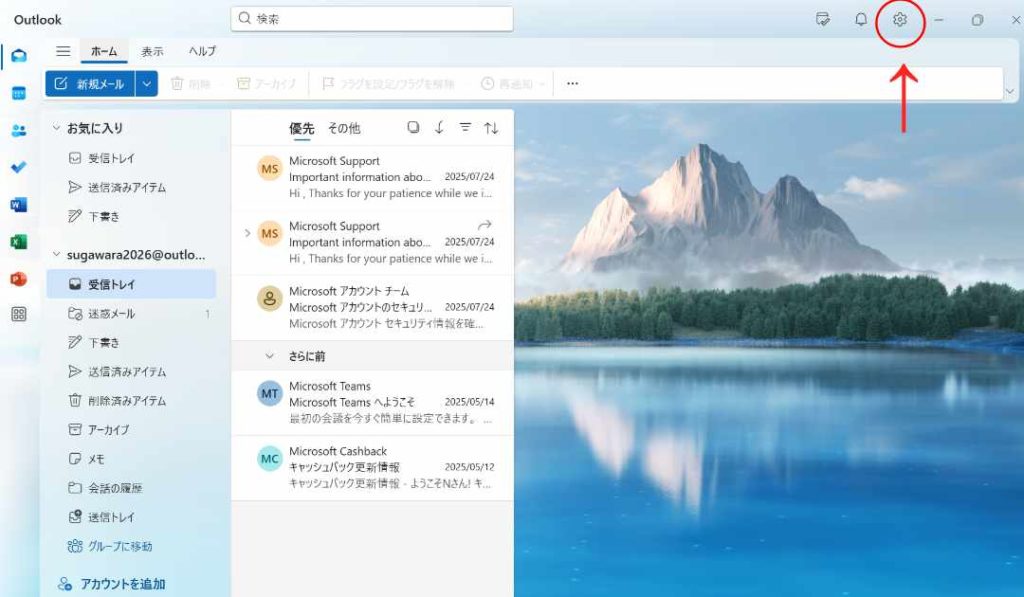Open the ヘルプ ribbon tab

(x=202, y=51)
